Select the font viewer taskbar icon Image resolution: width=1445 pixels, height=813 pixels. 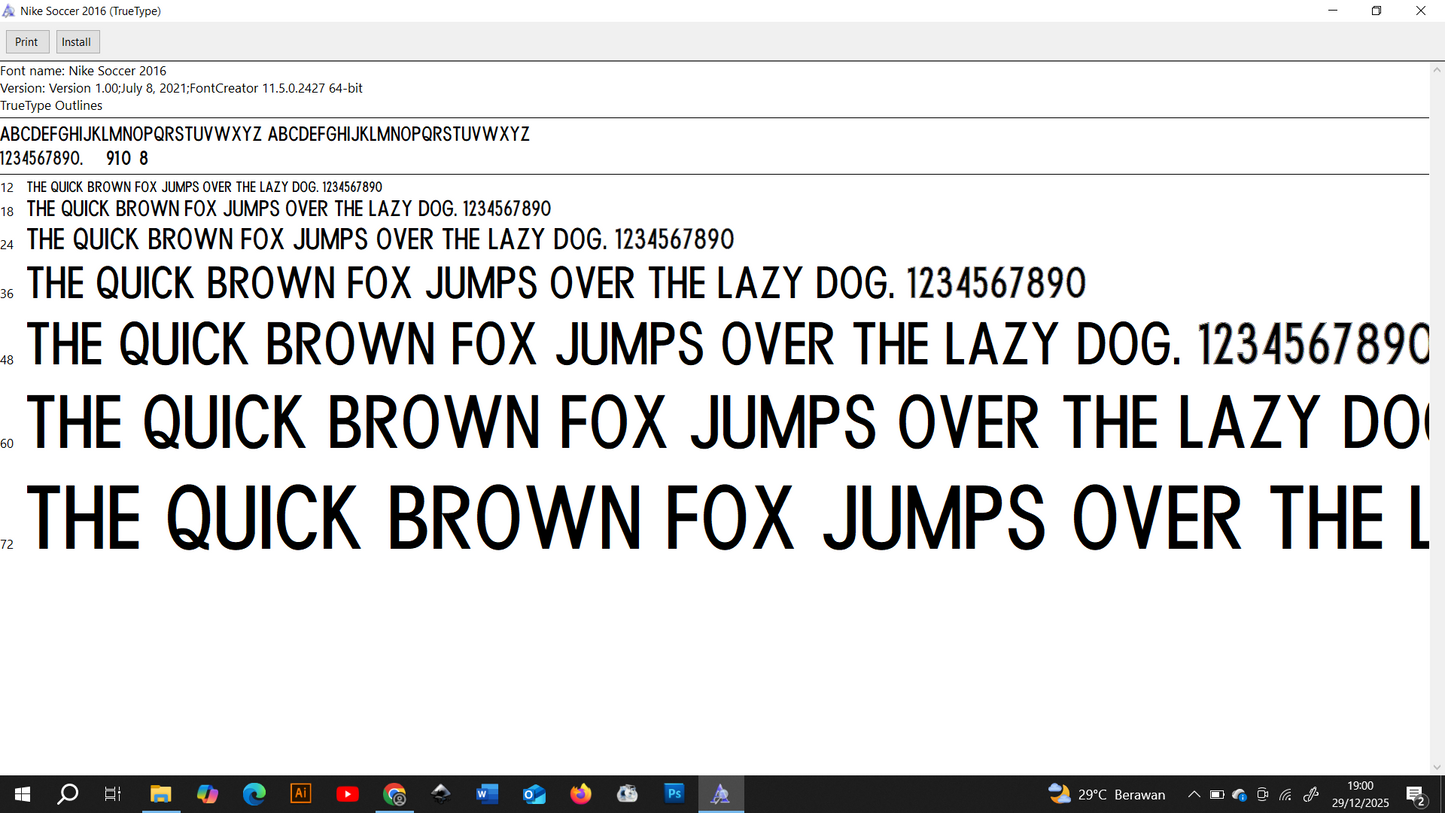click(721, 794)
